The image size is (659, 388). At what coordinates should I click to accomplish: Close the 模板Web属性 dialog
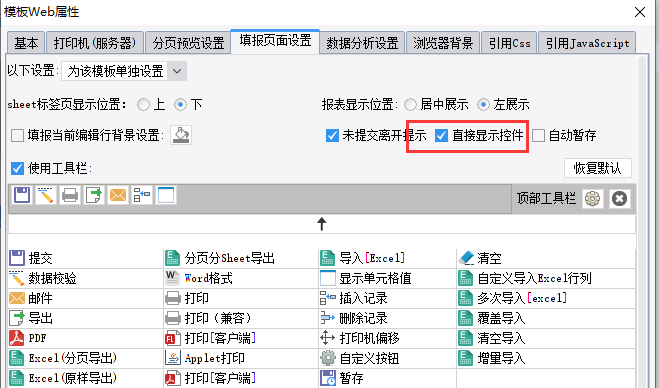[640, 12]
